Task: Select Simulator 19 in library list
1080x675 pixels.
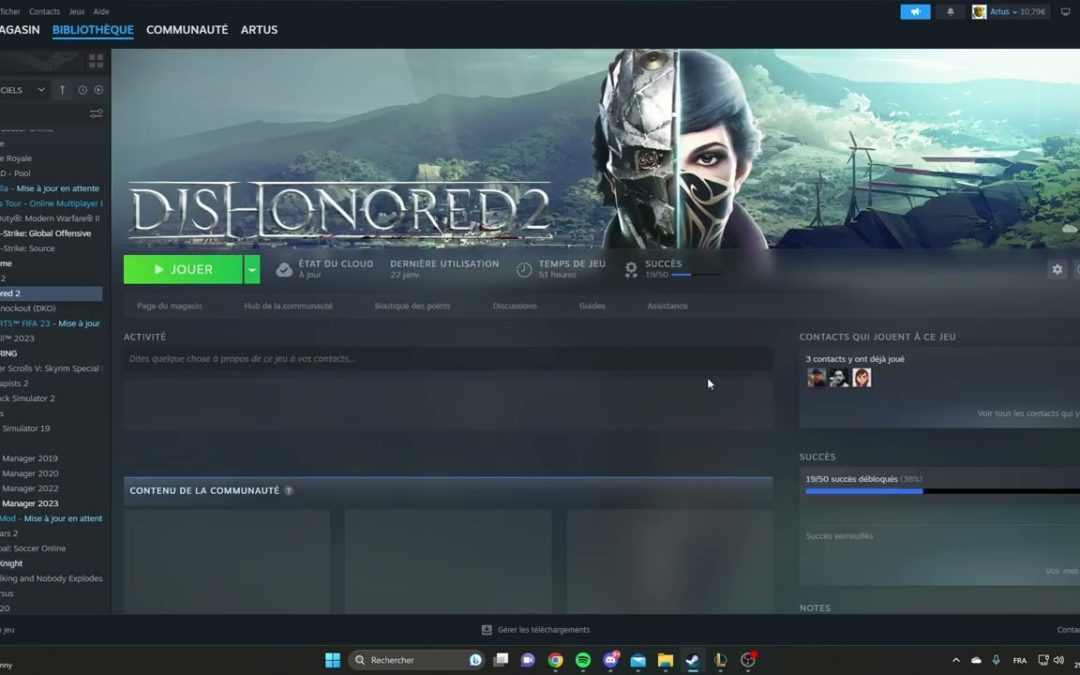Action: (x=25, y=428)
